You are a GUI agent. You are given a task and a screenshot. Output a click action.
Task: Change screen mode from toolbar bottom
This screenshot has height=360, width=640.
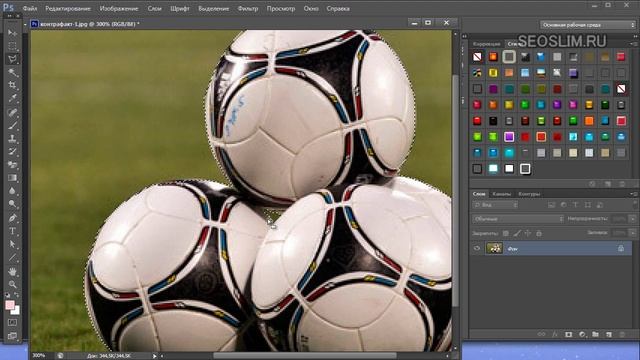(x=12, y=336)
